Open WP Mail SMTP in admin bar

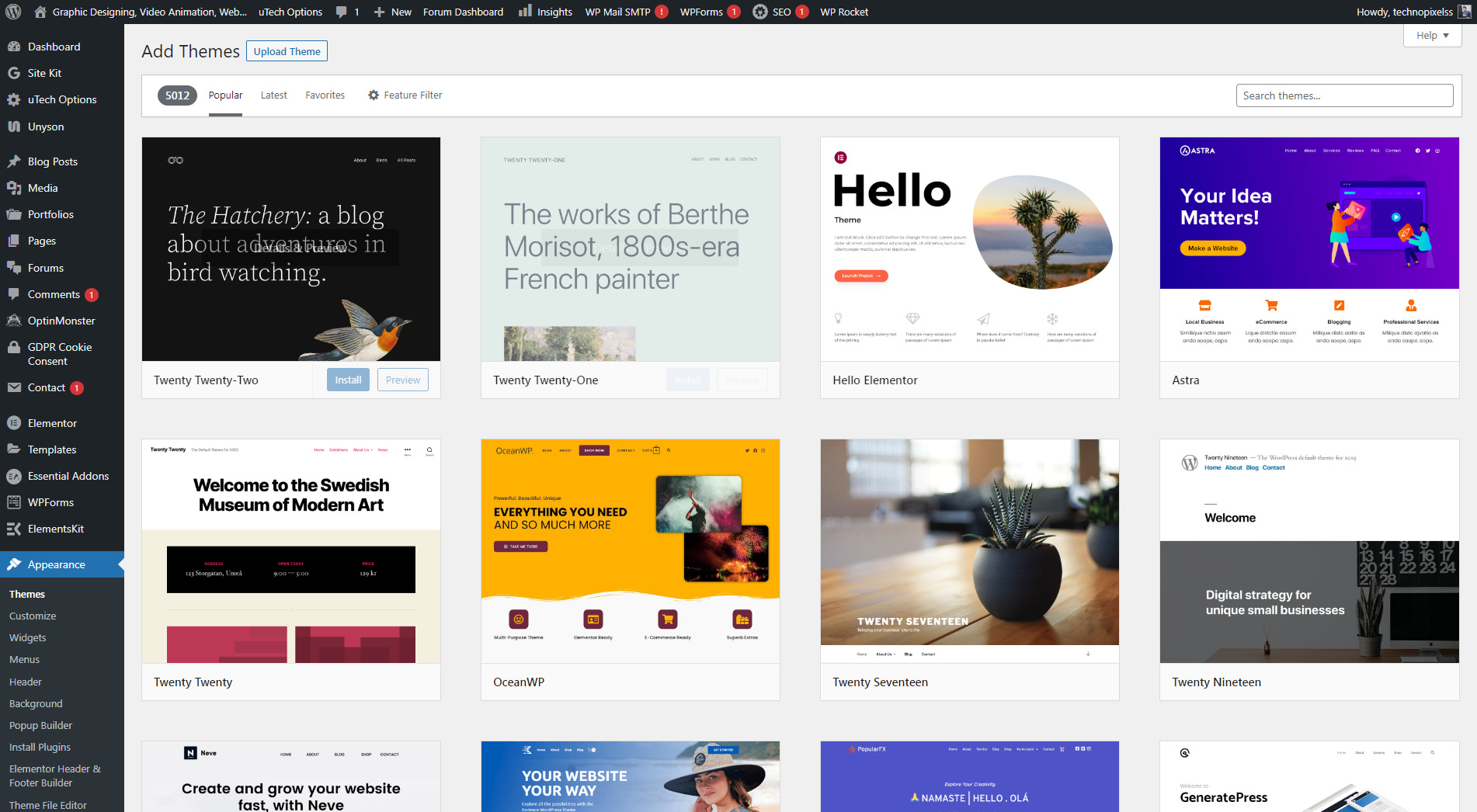pos(626,12)
